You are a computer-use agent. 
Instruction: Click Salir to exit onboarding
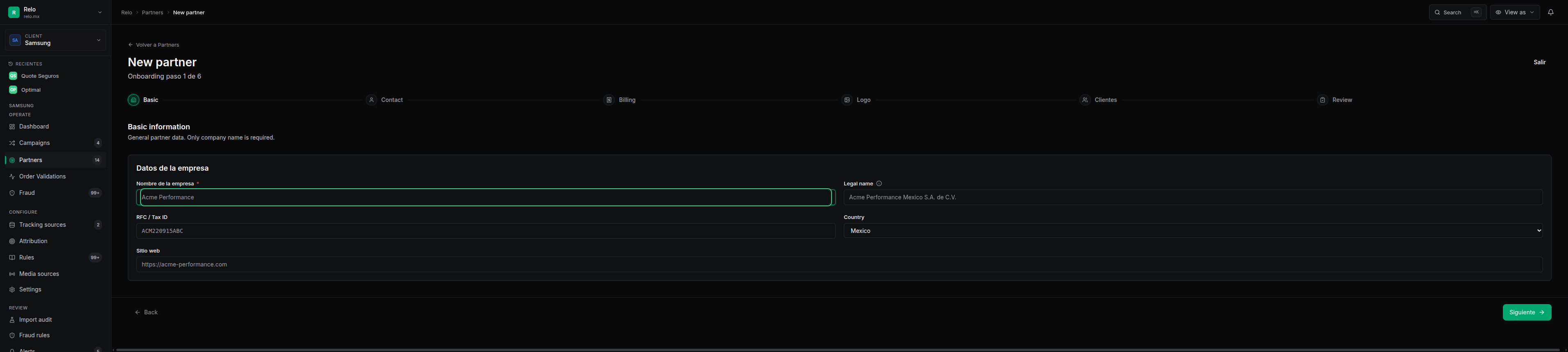pos(1539,62)
